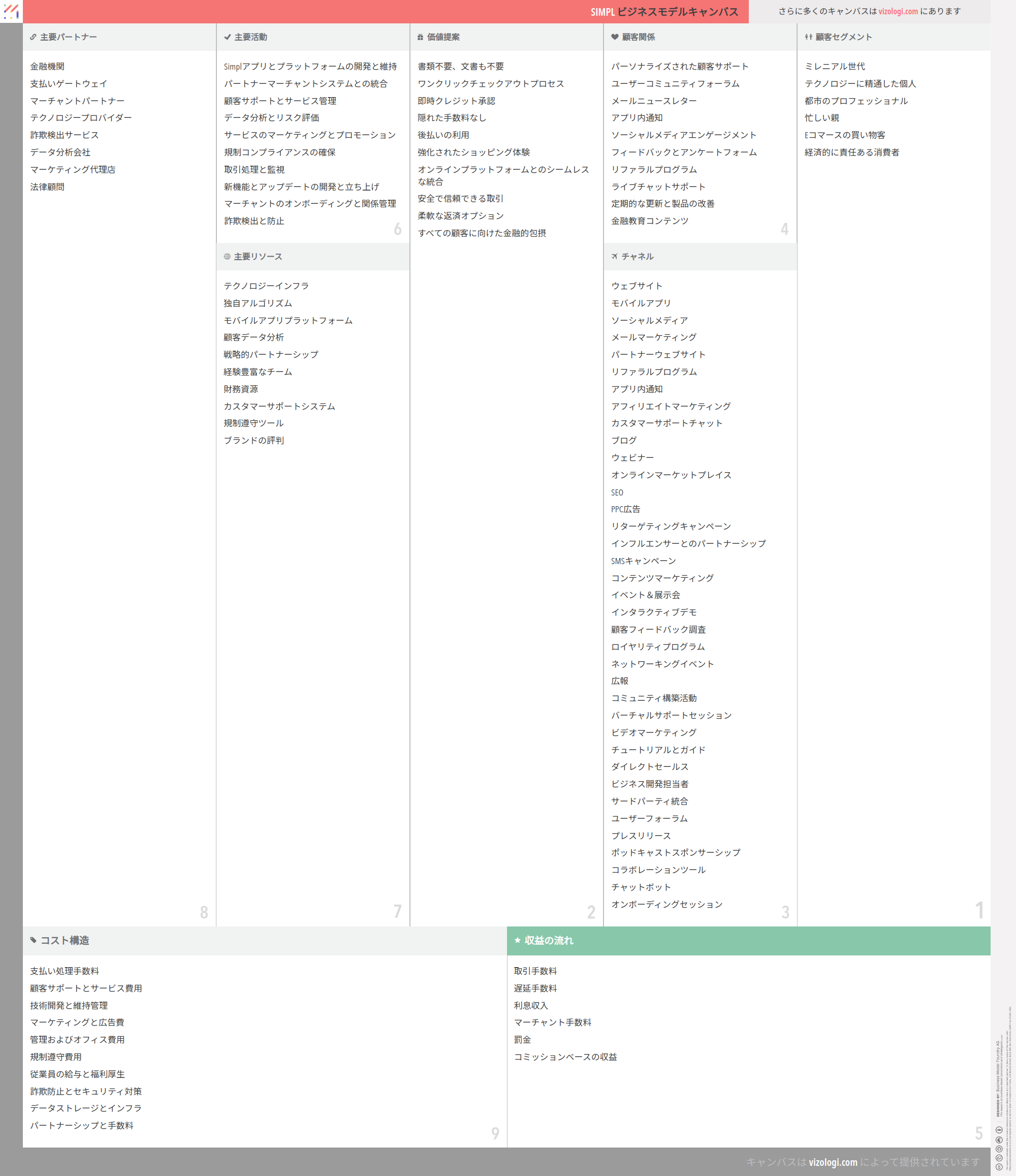Select the 収益の流れ green header
Screen dimensions: 1016x1176
coord(749,941)
